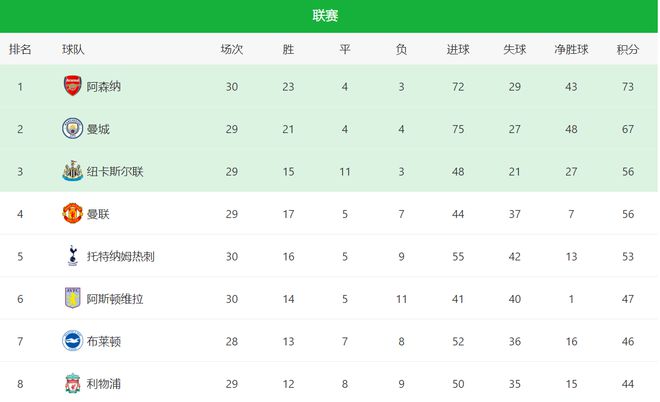Click the Manchester City crest icon

tap(72, 129)
